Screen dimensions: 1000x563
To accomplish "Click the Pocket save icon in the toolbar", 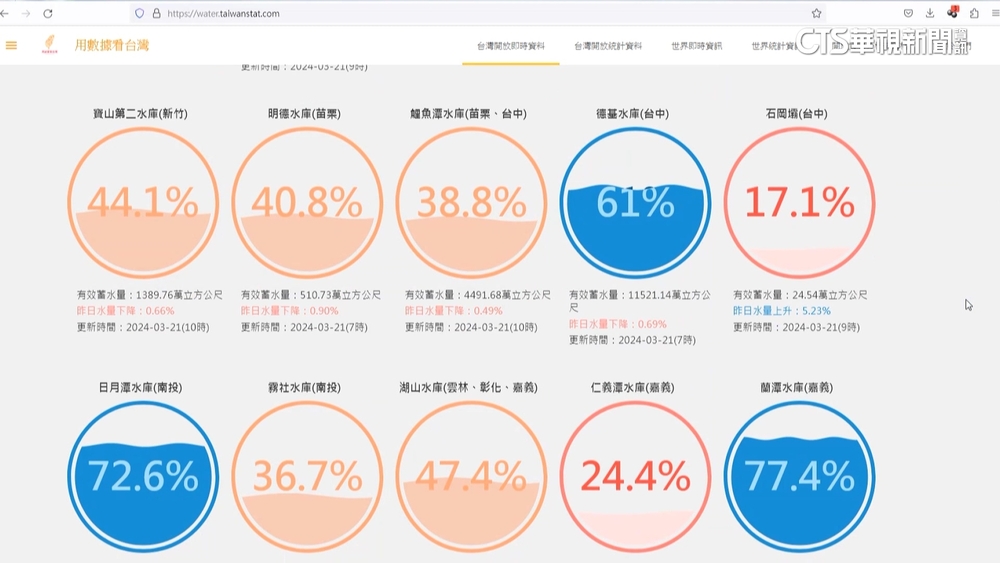I will click(x=908, y=13).
